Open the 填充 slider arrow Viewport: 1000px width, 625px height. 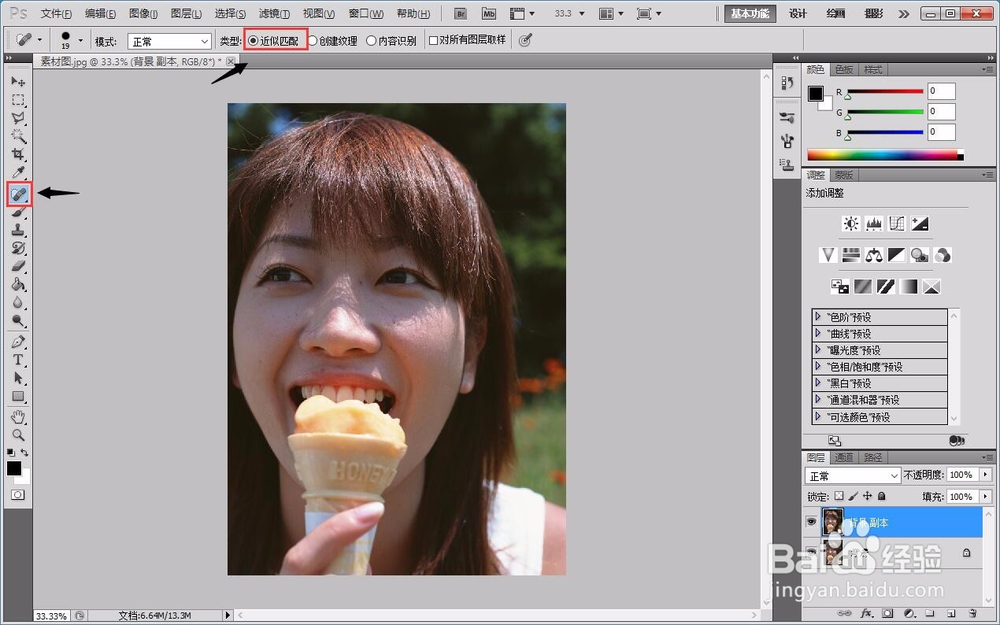pos(986,496)
